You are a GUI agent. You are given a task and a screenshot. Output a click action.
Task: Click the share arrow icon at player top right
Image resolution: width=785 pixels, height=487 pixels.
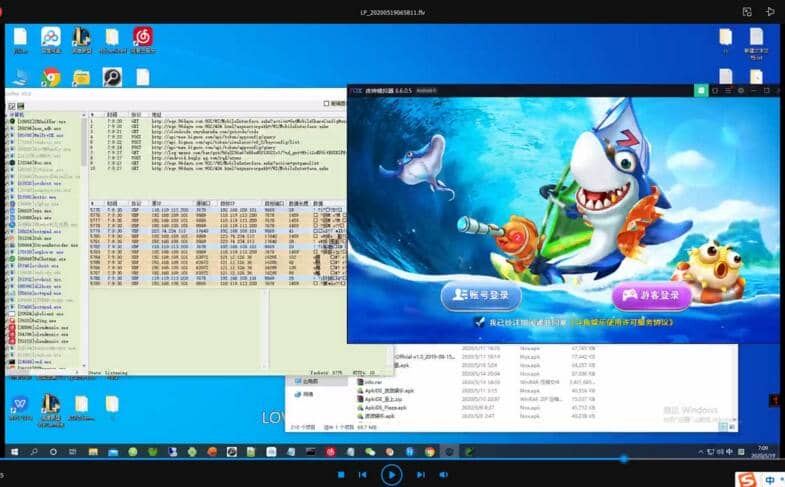pos(770,12)
